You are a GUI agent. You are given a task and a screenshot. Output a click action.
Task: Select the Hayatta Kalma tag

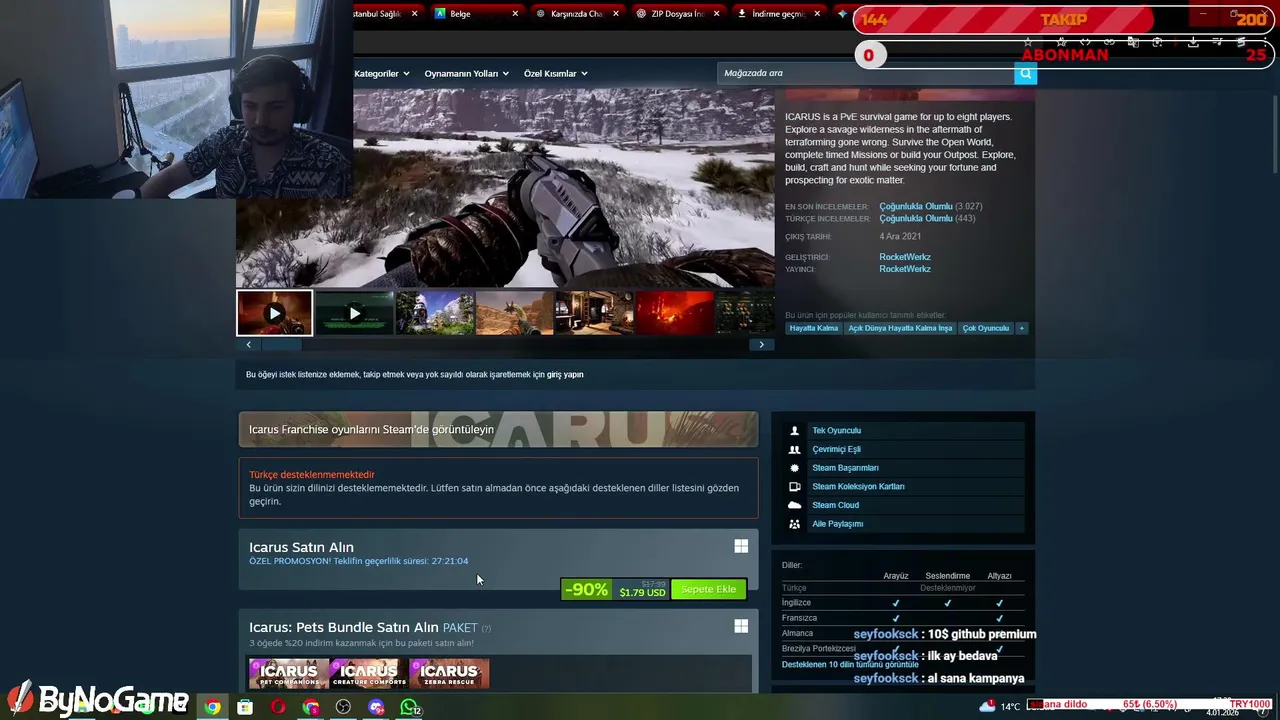point(814,328)
